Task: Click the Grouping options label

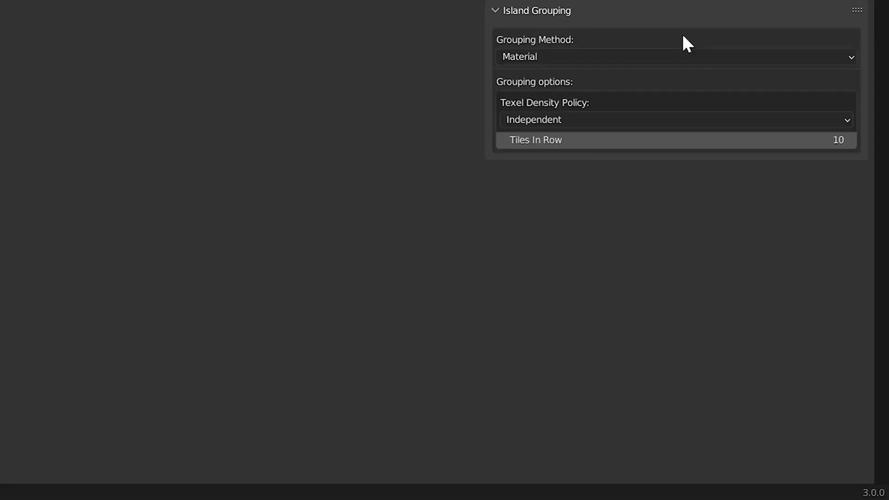Action: coord(534,82)
